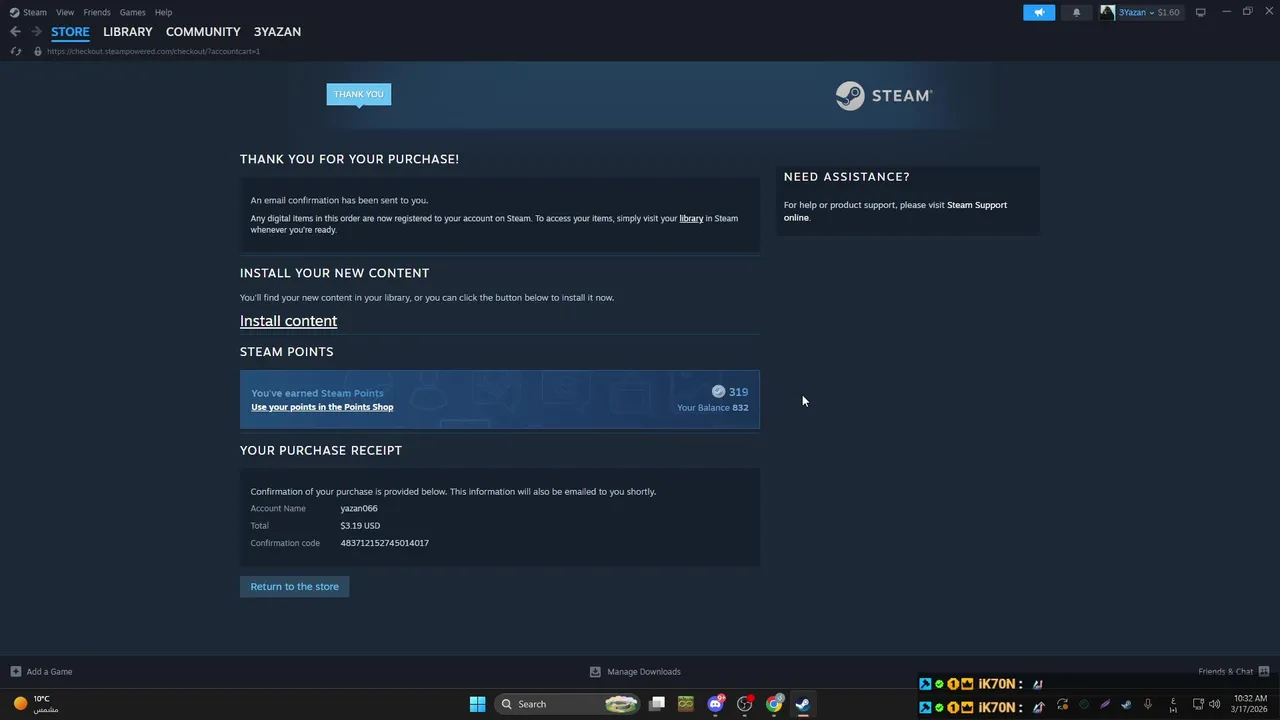Open the notifications bell

coord(1076,12)
